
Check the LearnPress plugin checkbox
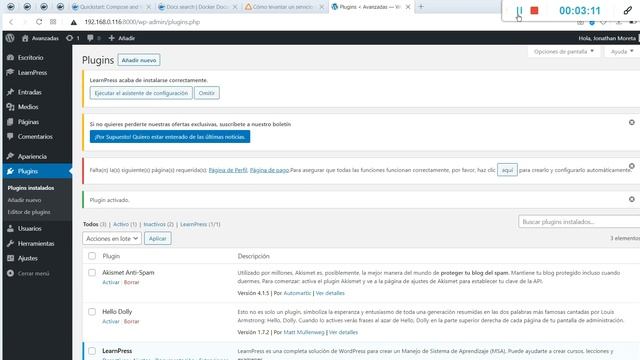(92, 351)
